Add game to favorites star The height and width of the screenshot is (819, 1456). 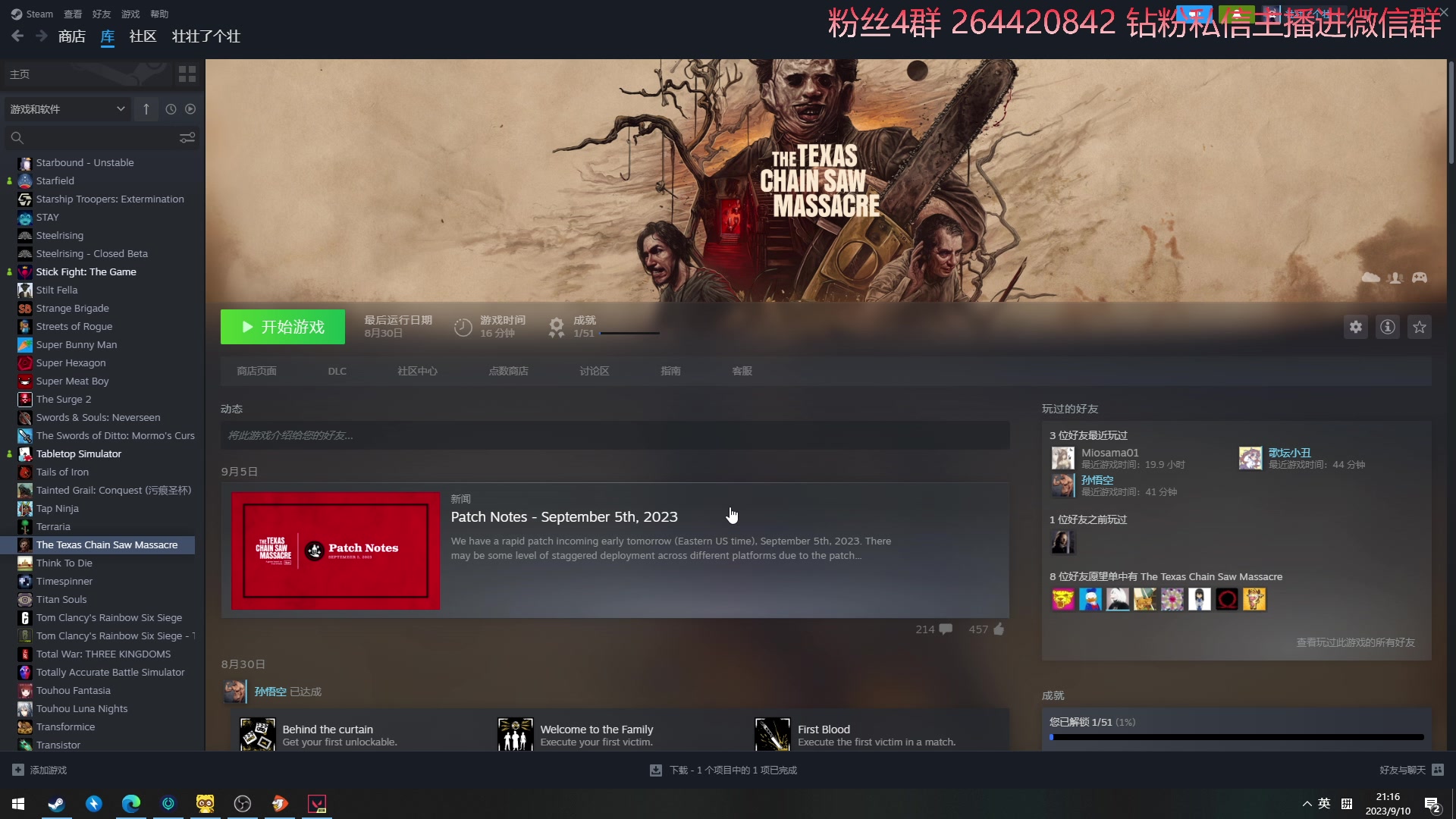[x=1420, y=327]
